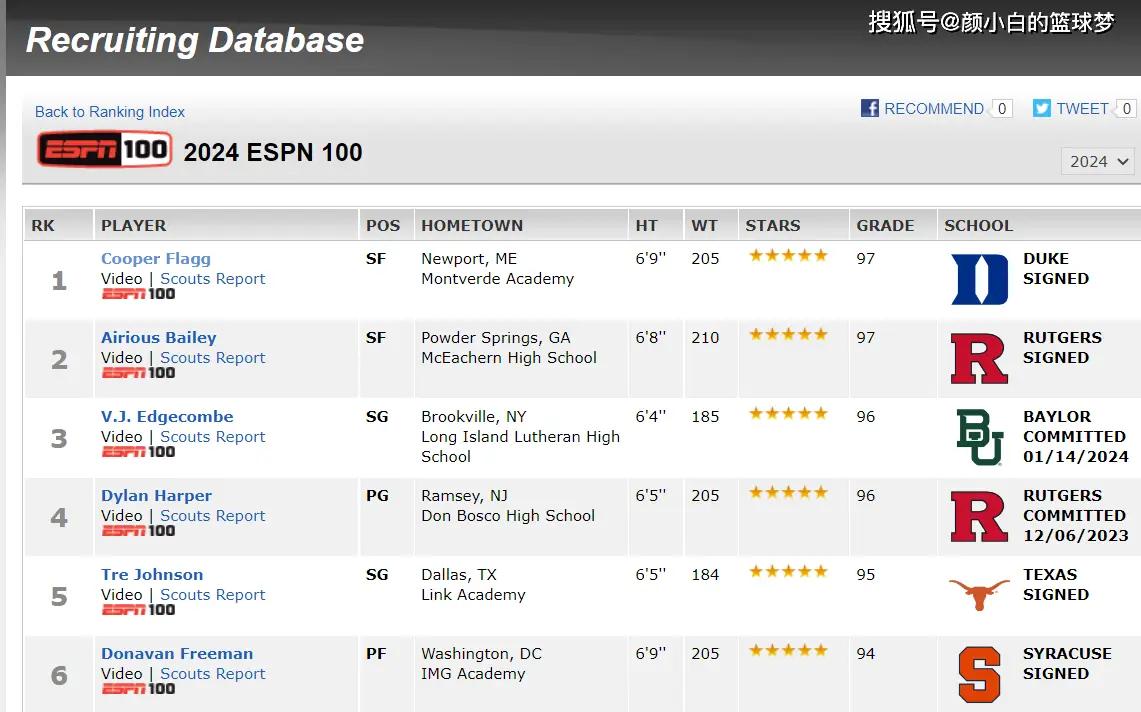
Task: Click the Syracuse S logo
Action: [x=979, y=674]
